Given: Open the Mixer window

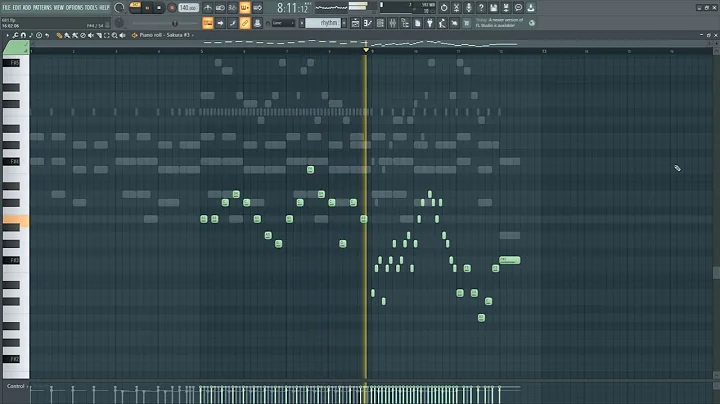Looking at the screenshot, I should pyautogui.click(x=393, y=23).
